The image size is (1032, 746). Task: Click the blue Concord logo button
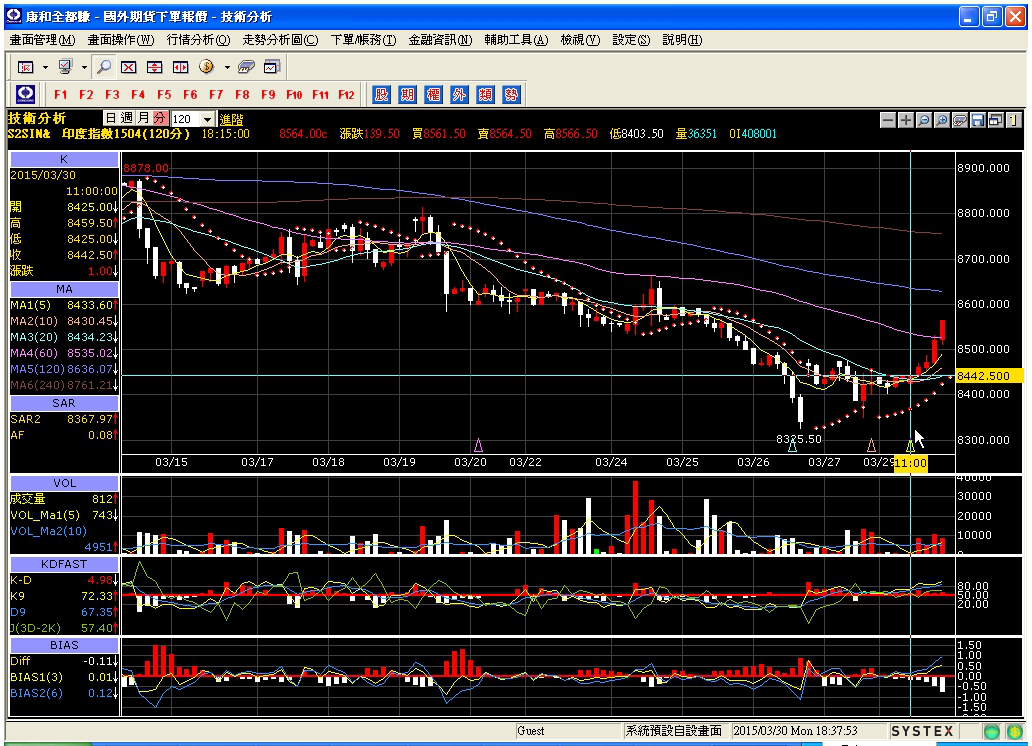(26, 94)
